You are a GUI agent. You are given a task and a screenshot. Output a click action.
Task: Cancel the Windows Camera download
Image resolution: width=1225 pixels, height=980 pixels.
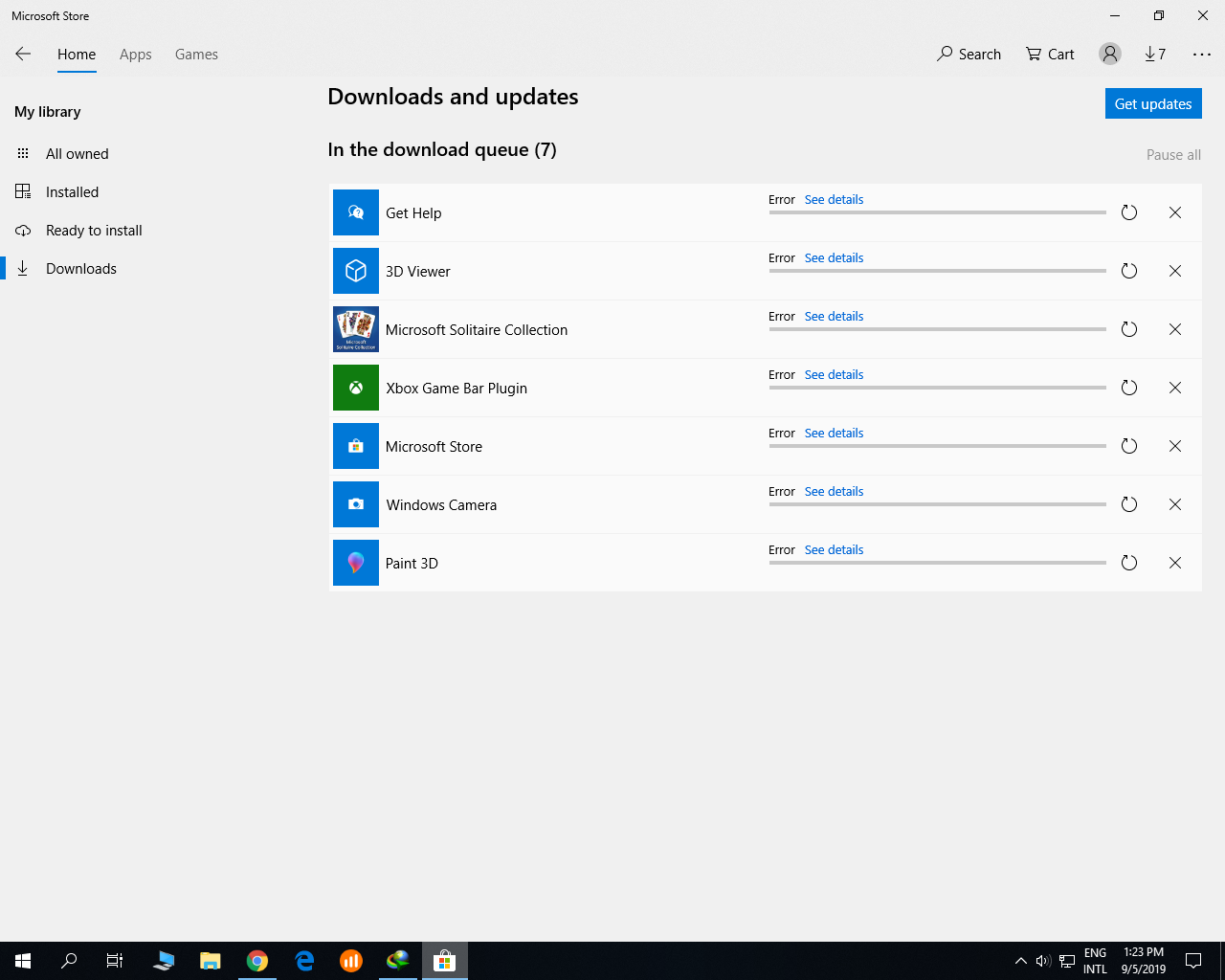click(x=1175, y=504)
